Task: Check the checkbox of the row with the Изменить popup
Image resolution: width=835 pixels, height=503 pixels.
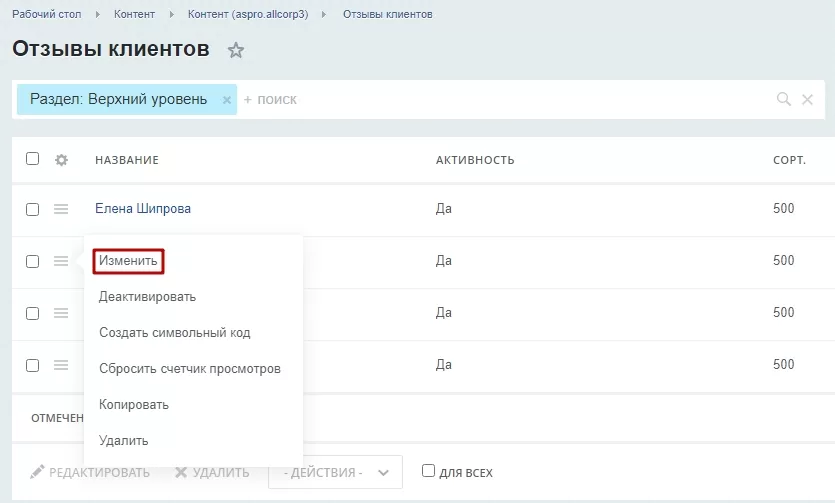Action: tap(32, 261)
